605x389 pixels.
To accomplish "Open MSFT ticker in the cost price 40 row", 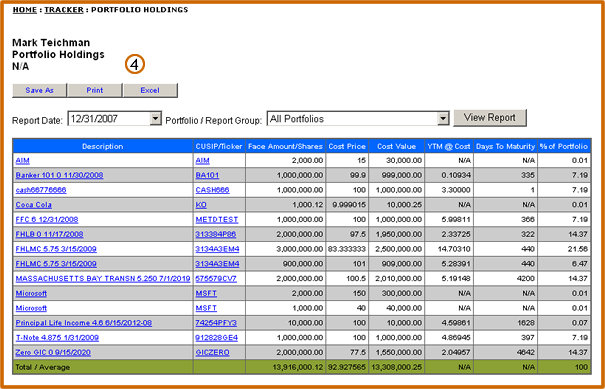I will coord(206,308).
